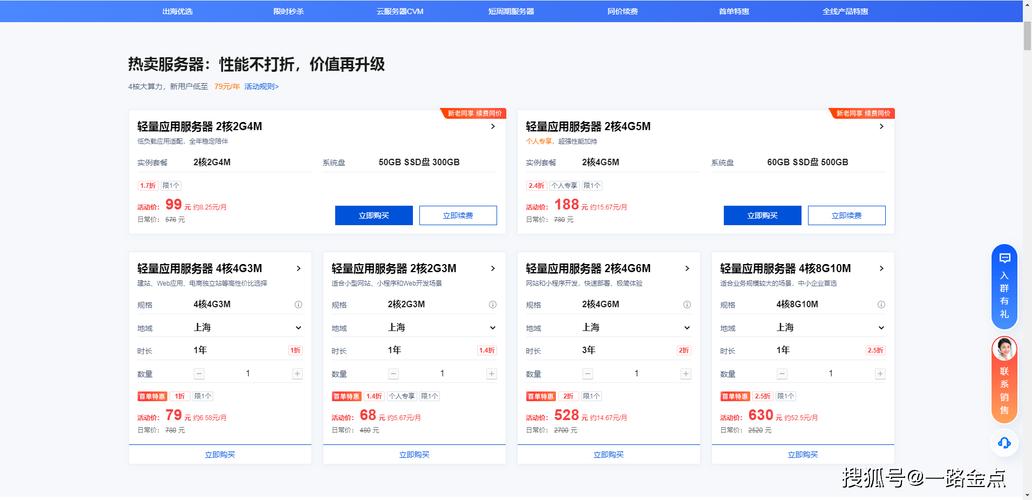
Task: Select the 限时秒杀 tab
Action: pyautogui.click(x=288, y=11)
